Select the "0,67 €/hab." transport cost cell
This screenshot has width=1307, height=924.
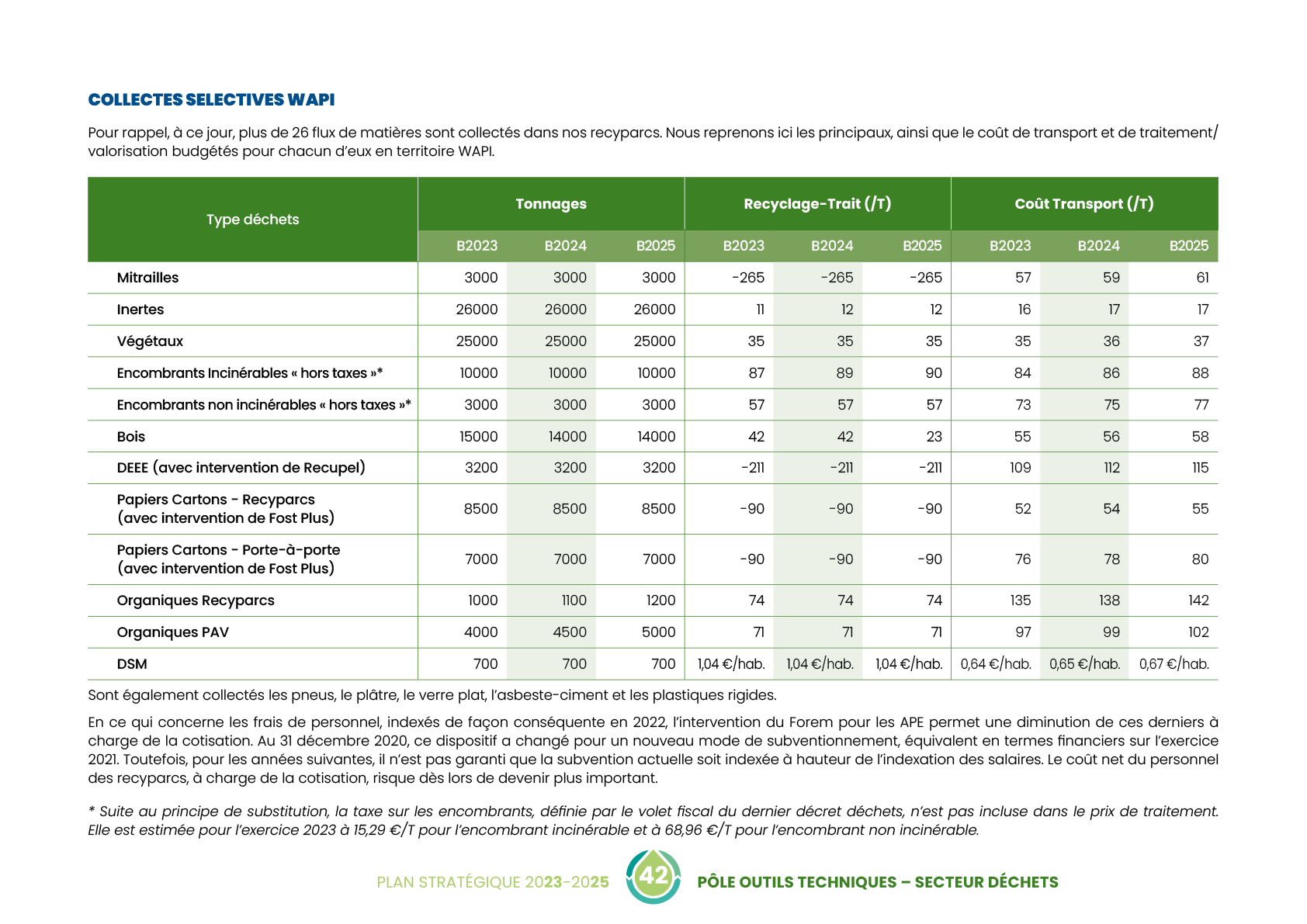coord(1174,664)
